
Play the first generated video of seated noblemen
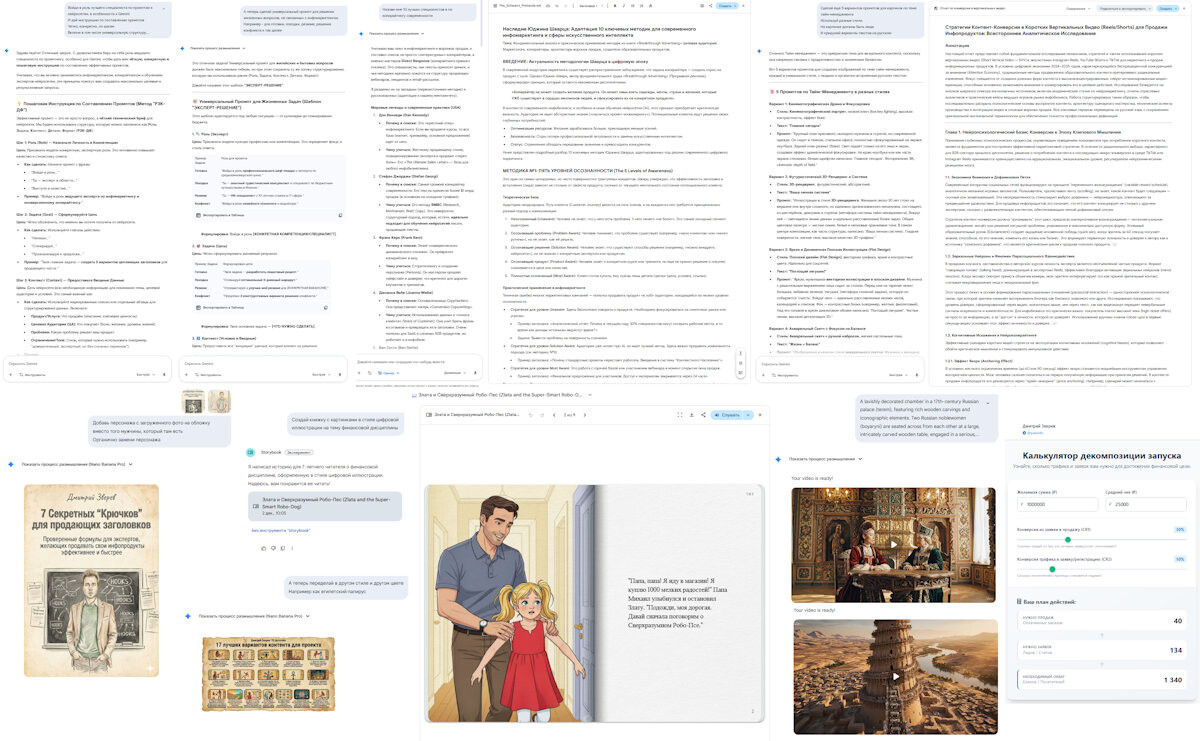point(893,545)
